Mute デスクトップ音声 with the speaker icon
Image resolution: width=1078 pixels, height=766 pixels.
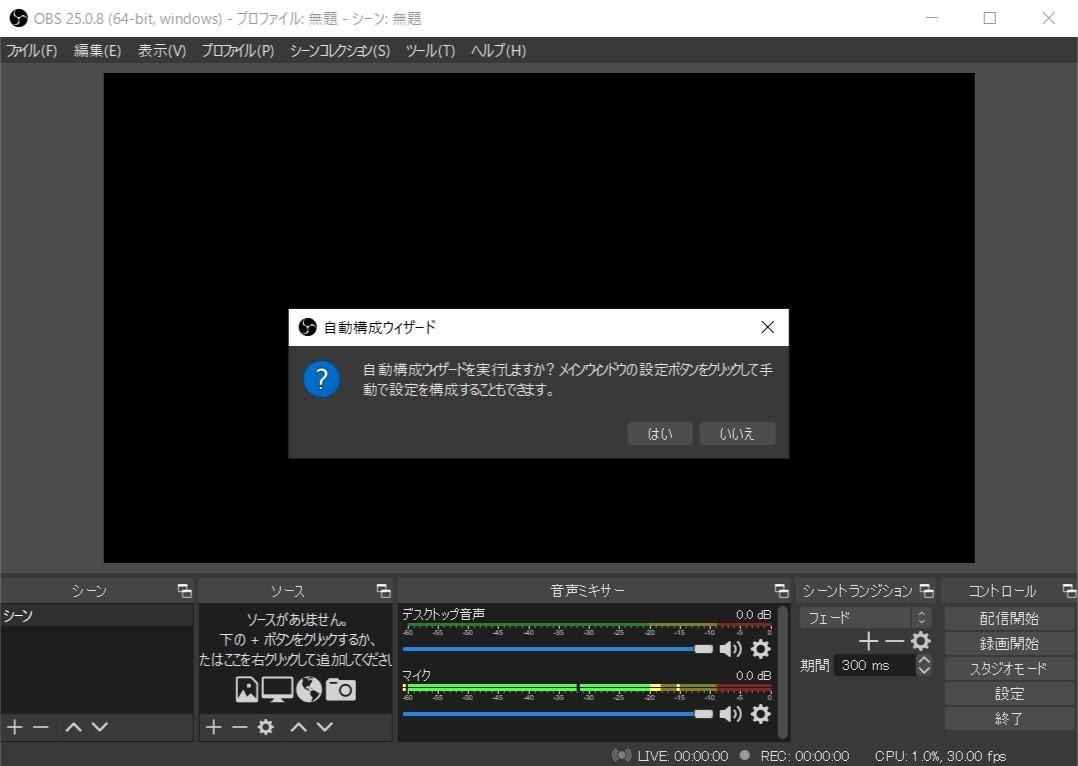click(x=730, y=649)
